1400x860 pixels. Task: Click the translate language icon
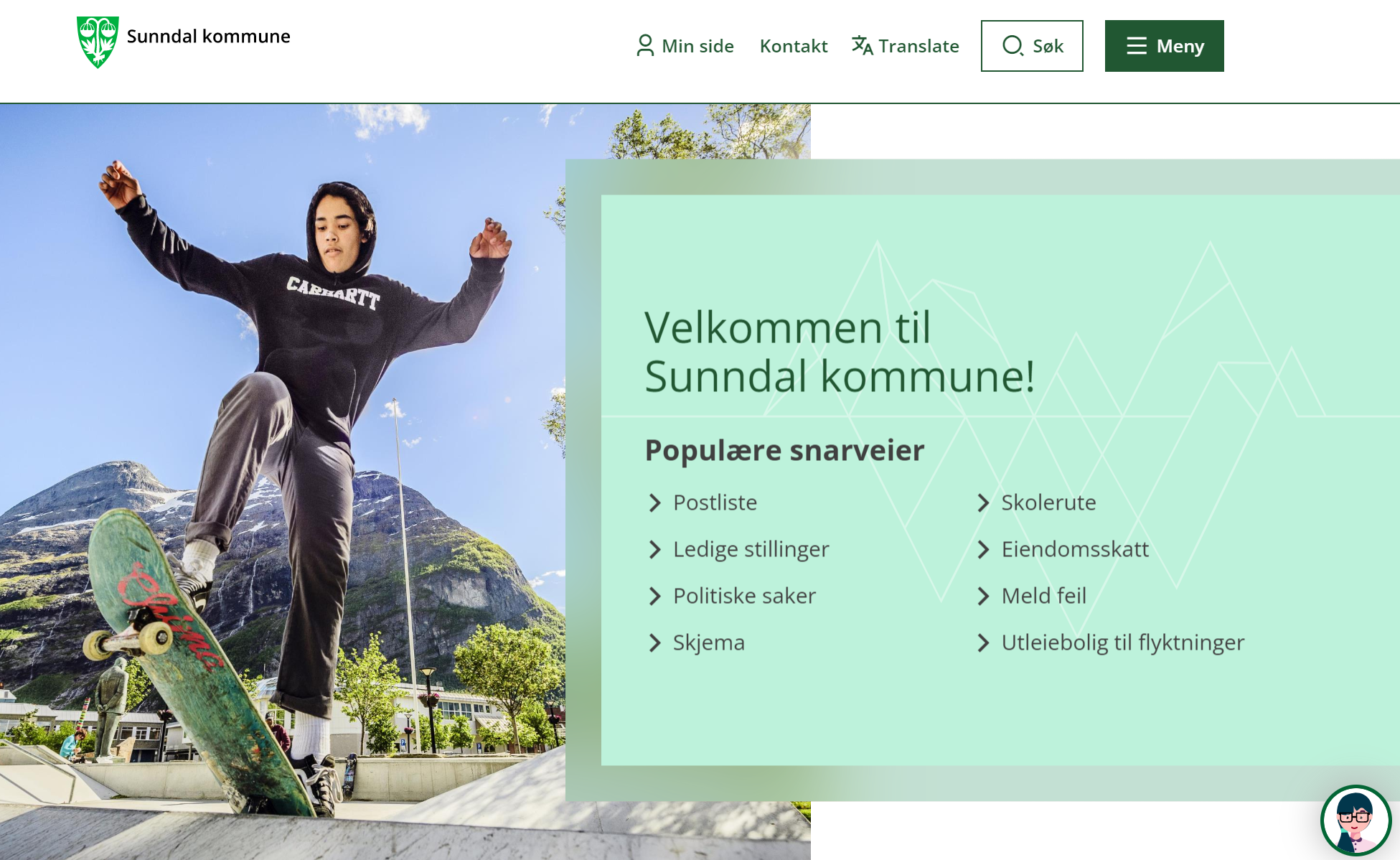(862, 45)
